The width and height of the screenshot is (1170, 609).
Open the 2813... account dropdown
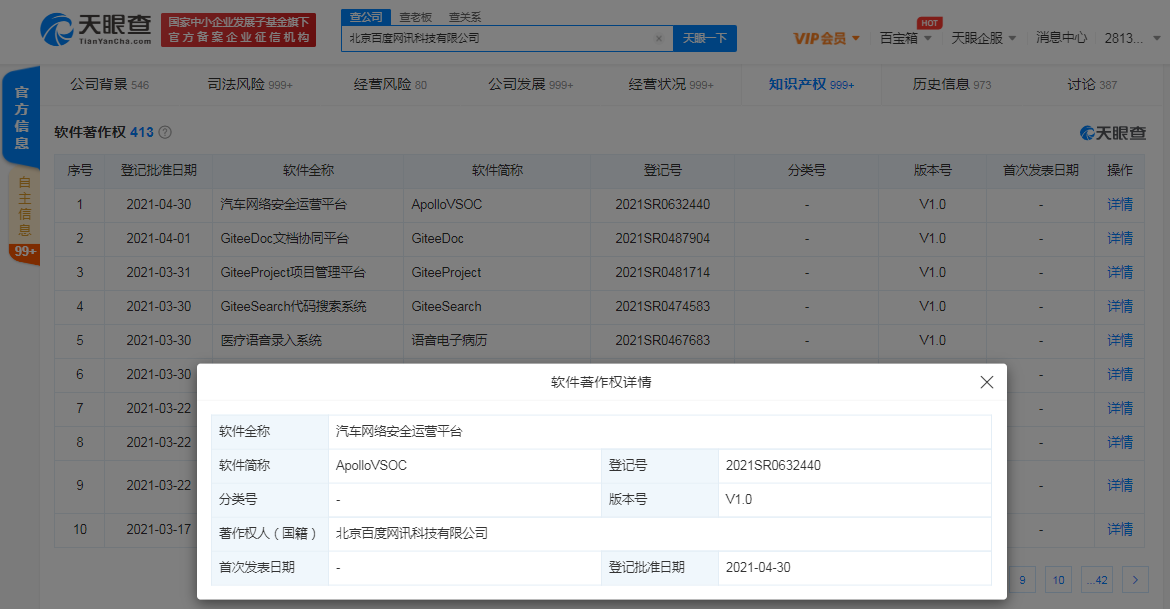click(1132, 38)
